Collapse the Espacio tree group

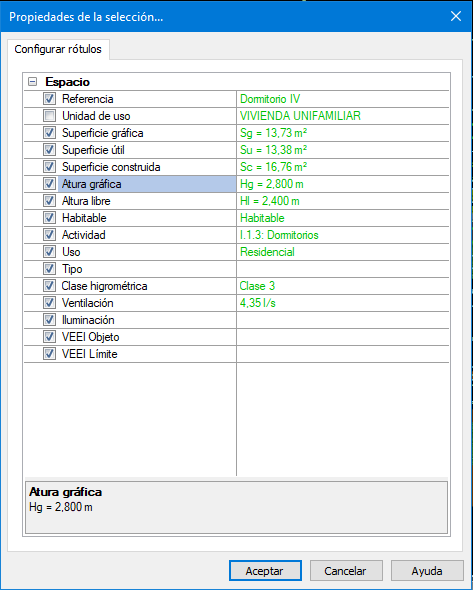click(x=33, y=82)
